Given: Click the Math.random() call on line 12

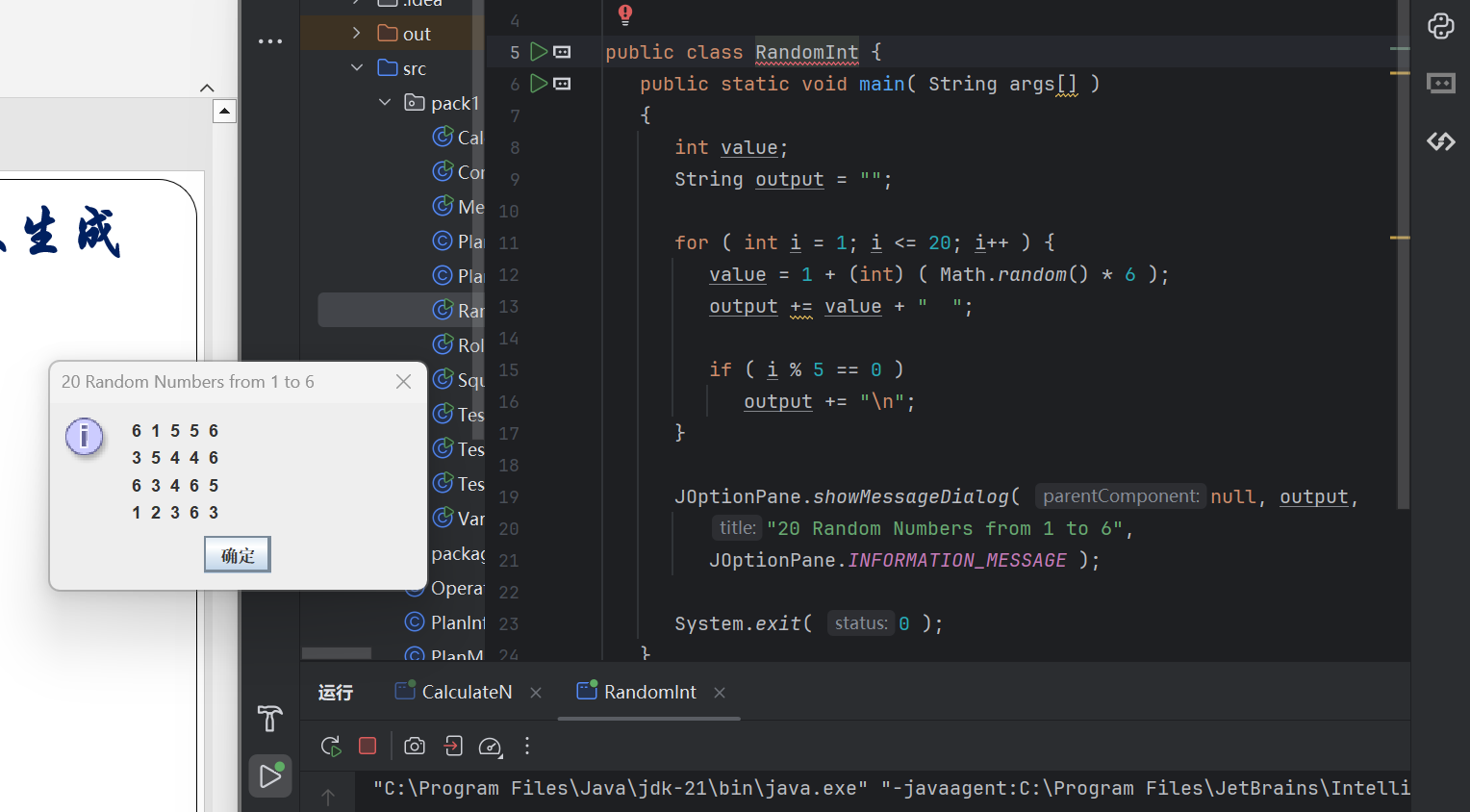Looking at the screenshot, I should coord(1013,274).
